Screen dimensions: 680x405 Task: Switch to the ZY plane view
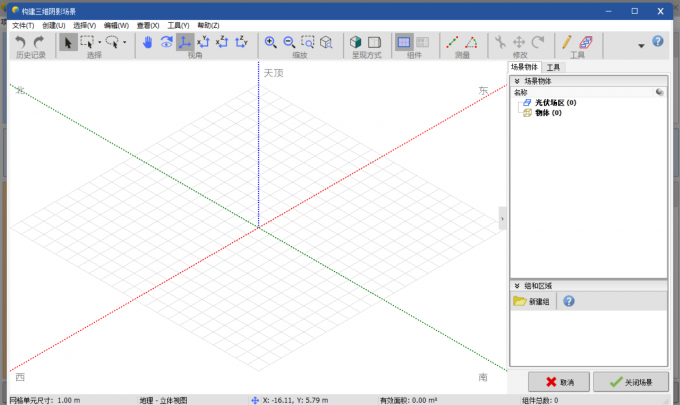pyautogui.click(x=241, y=42)
